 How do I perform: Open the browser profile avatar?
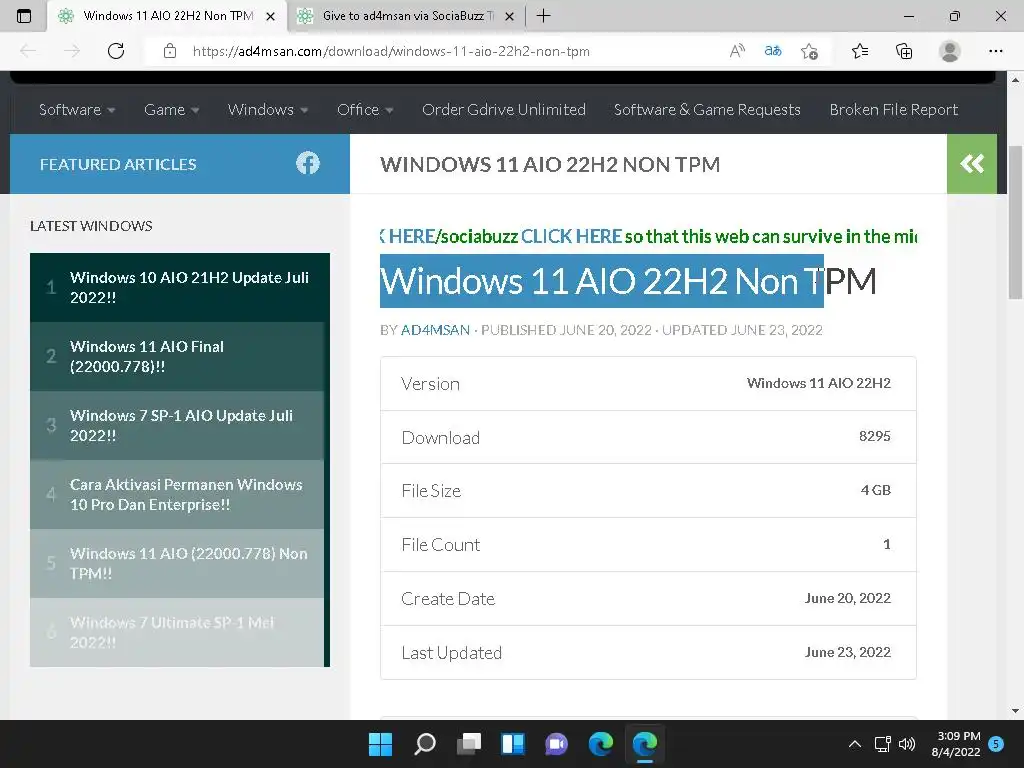[950, 51]
